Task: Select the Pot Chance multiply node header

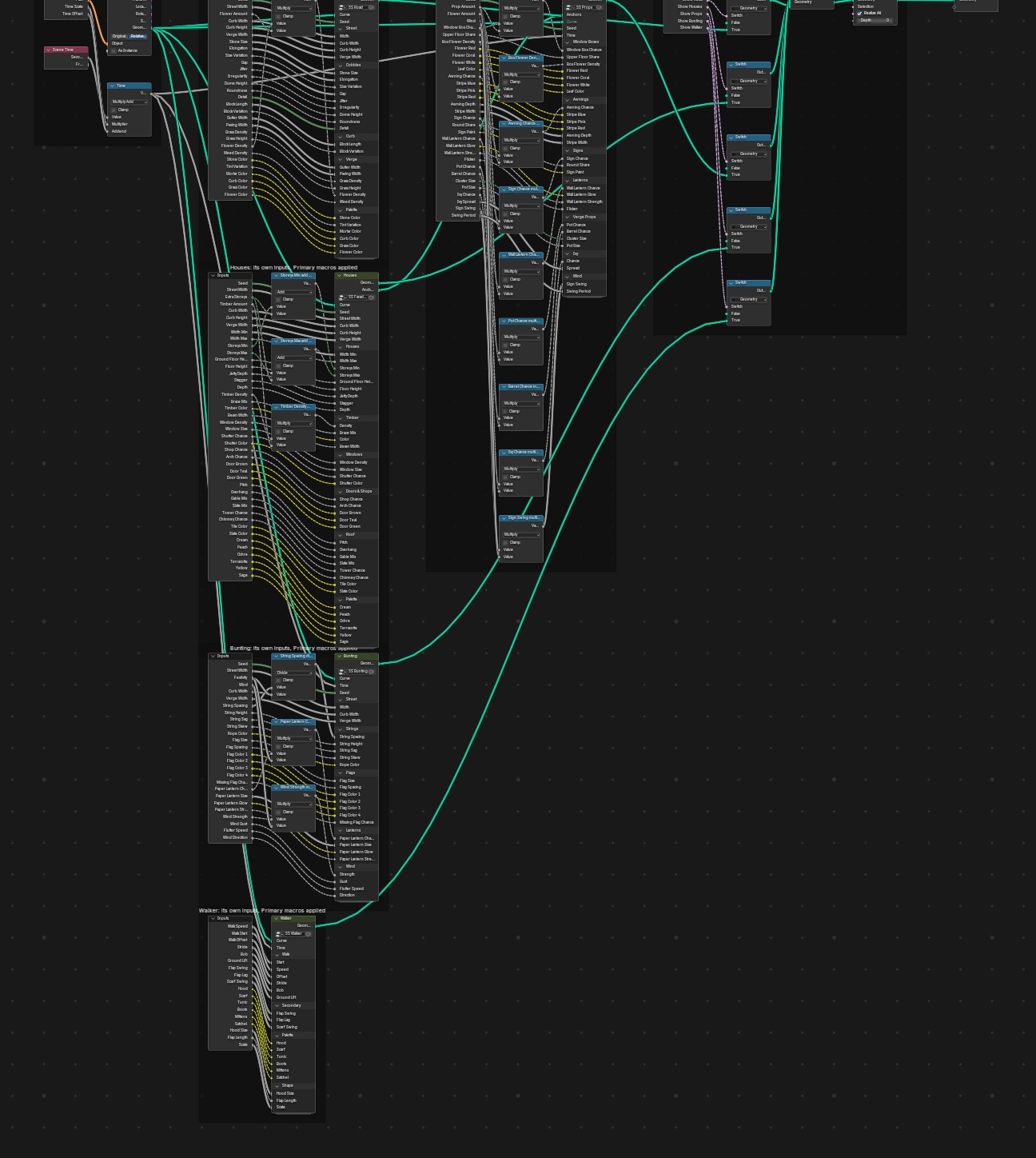Action: point(521,321)
